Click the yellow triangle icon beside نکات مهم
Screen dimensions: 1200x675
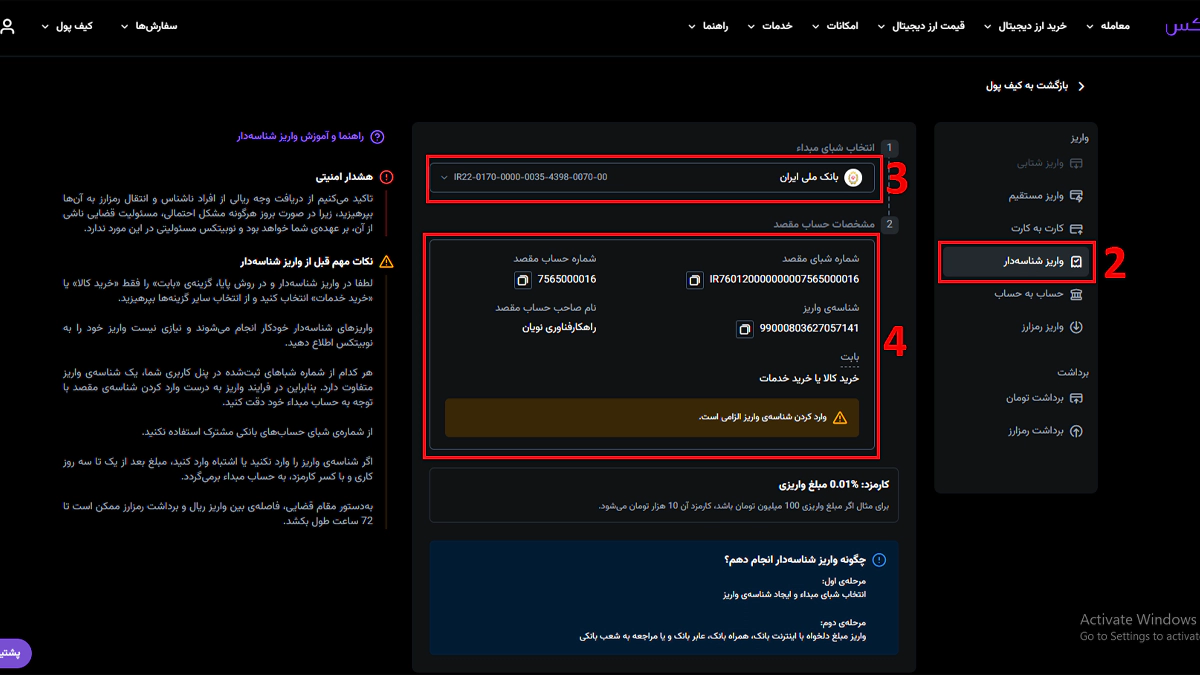click(x=387, y=262)
